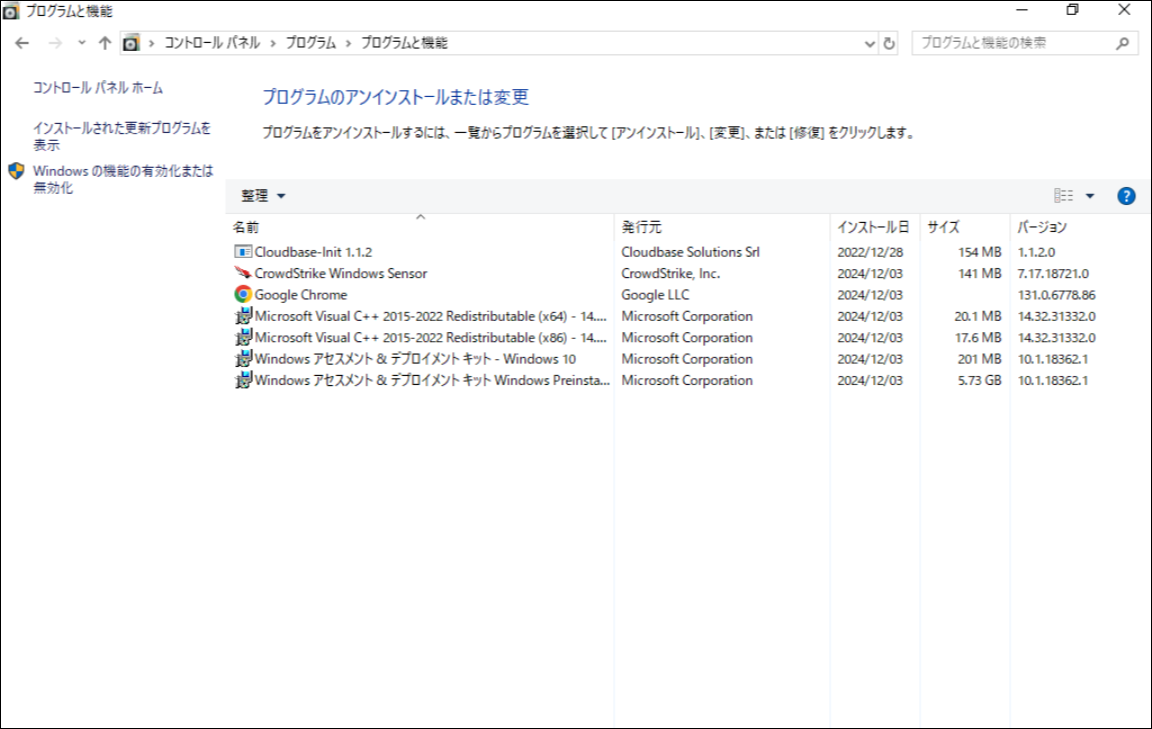Click the search box for programs

tap(1024, 43)
